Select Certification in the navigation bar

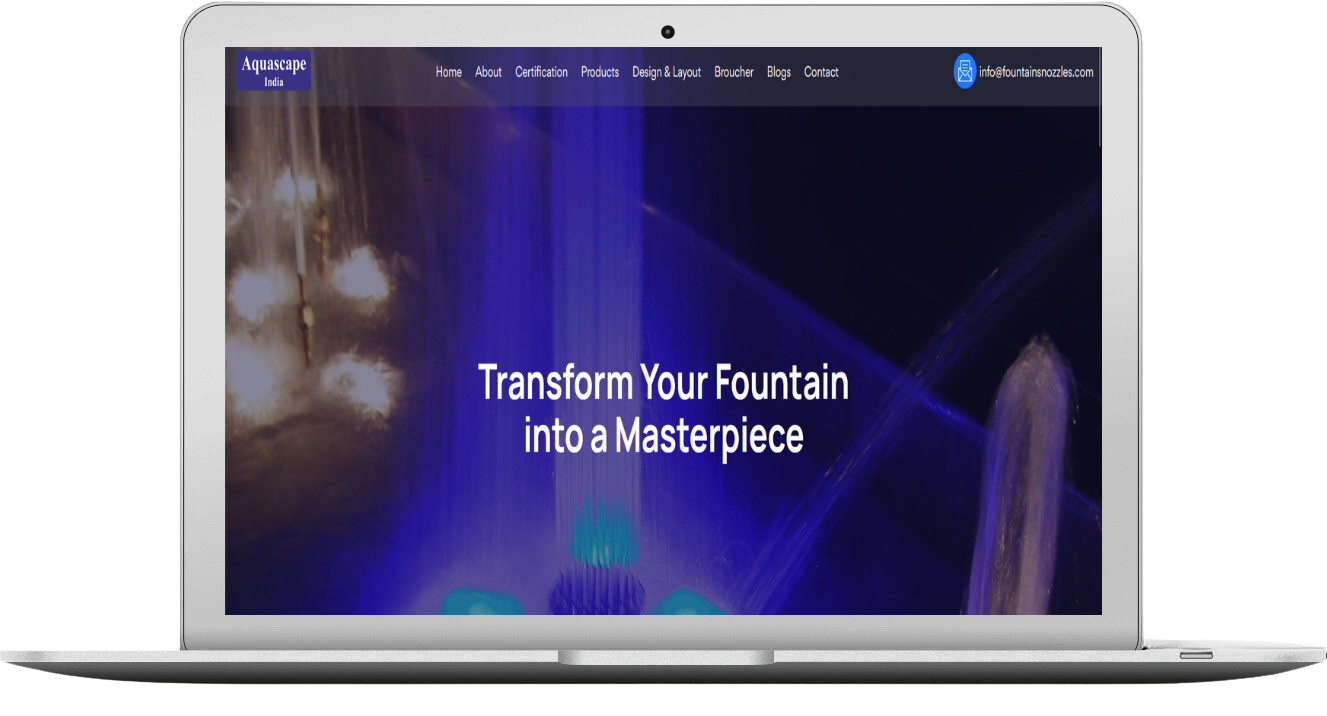click(x=541, y=72)
